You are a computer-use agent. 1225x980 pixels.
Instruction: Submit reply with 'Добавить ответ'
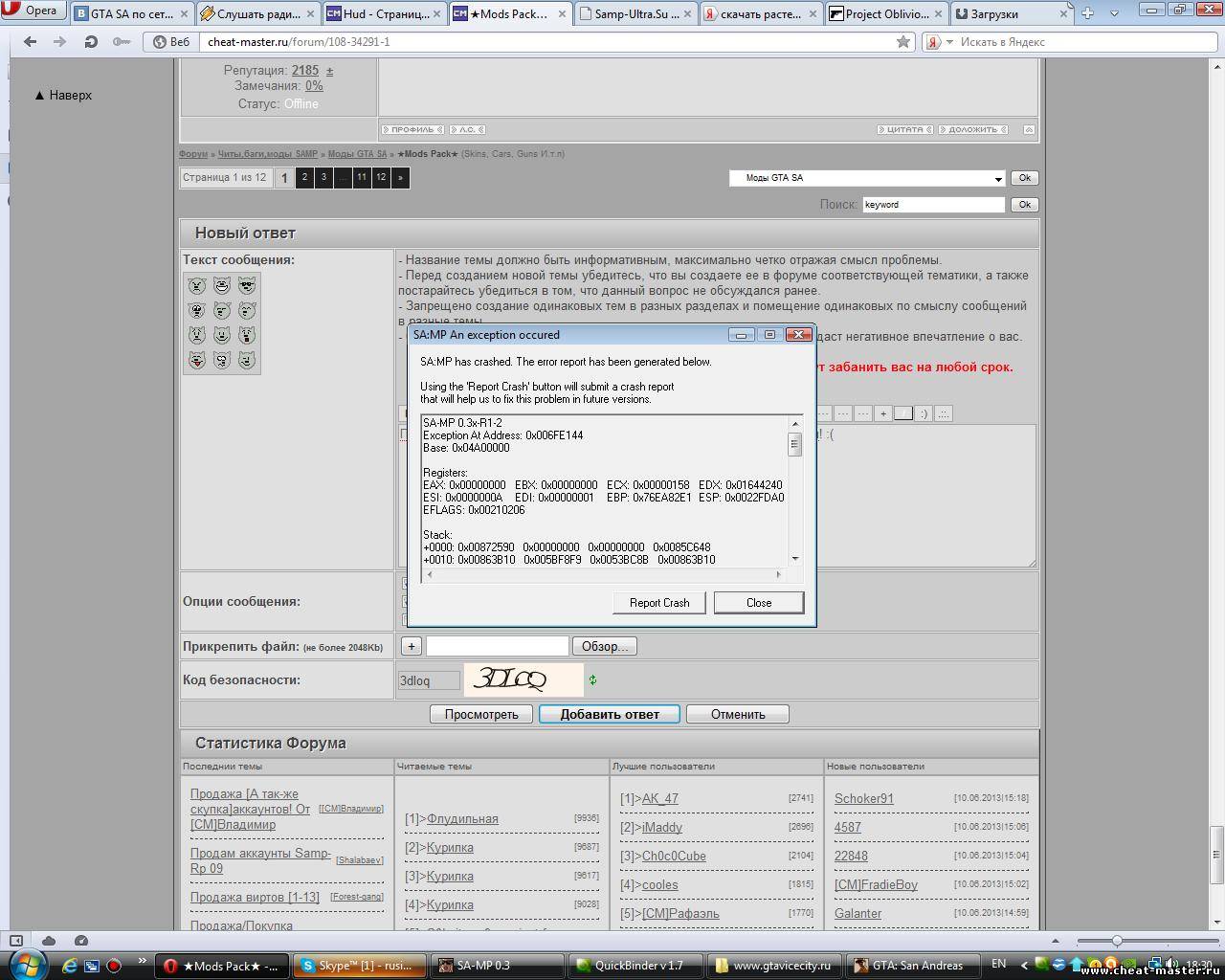[x=610, y=714]
